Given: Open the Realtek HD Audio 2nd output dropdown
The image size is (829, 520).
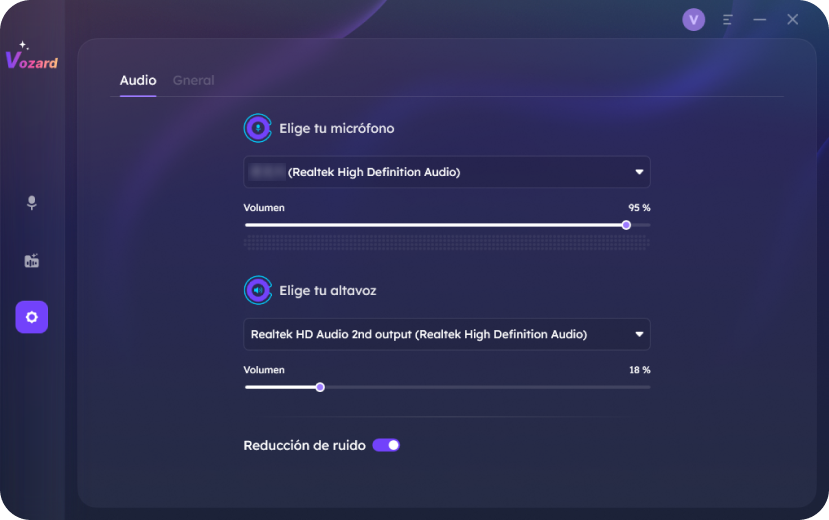Looking at the screenshot, I should point(447,334).
